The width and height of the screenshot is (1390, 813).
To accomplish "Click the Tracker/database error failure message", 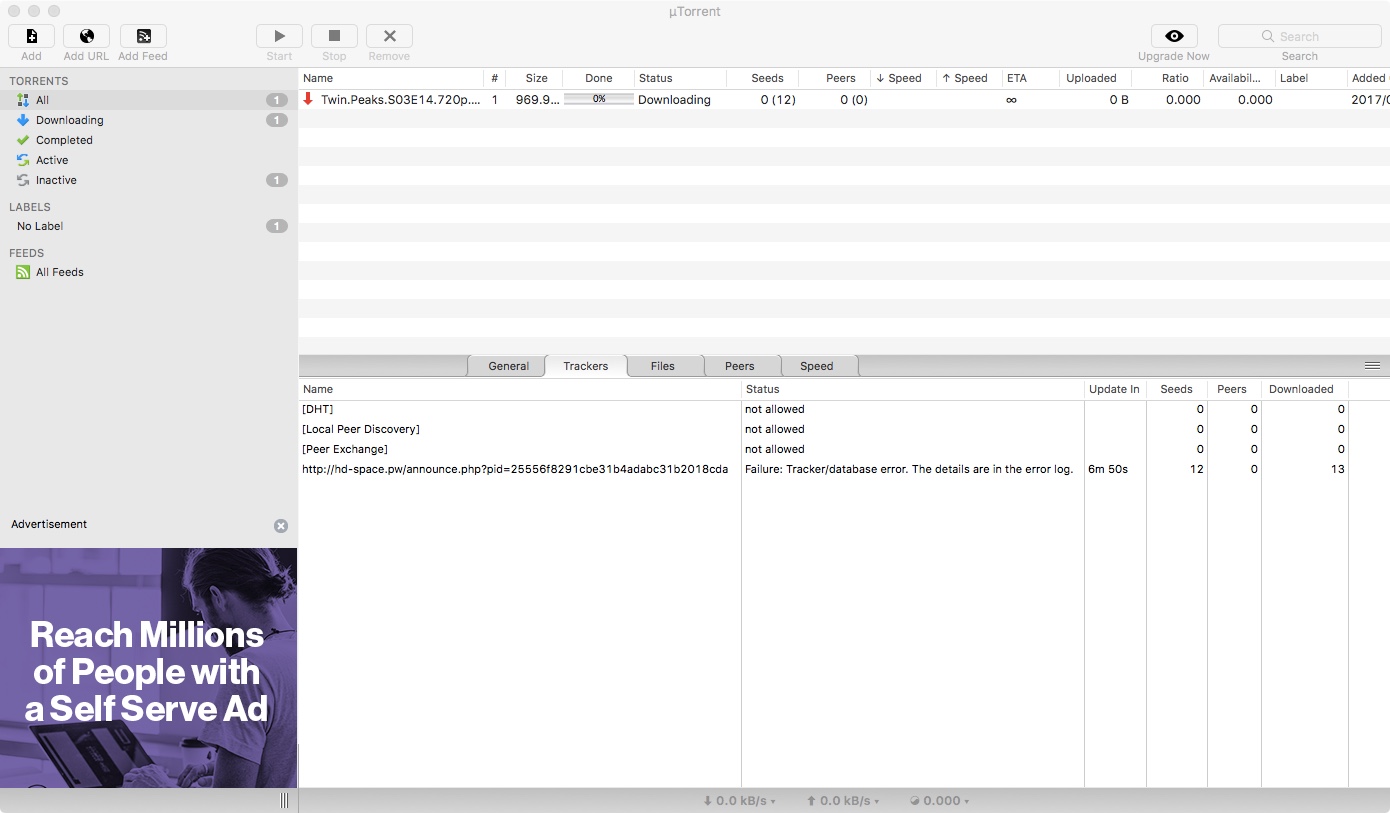I will click(x=909, y=469).
